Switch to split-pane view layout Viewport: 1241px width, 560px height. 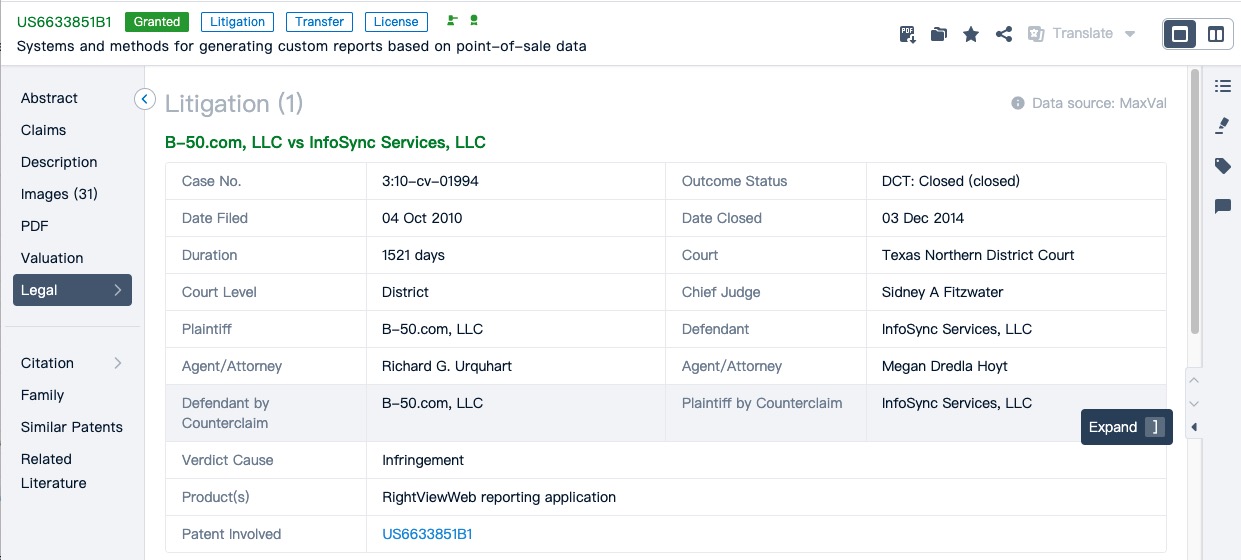[x=1216, y=34]
